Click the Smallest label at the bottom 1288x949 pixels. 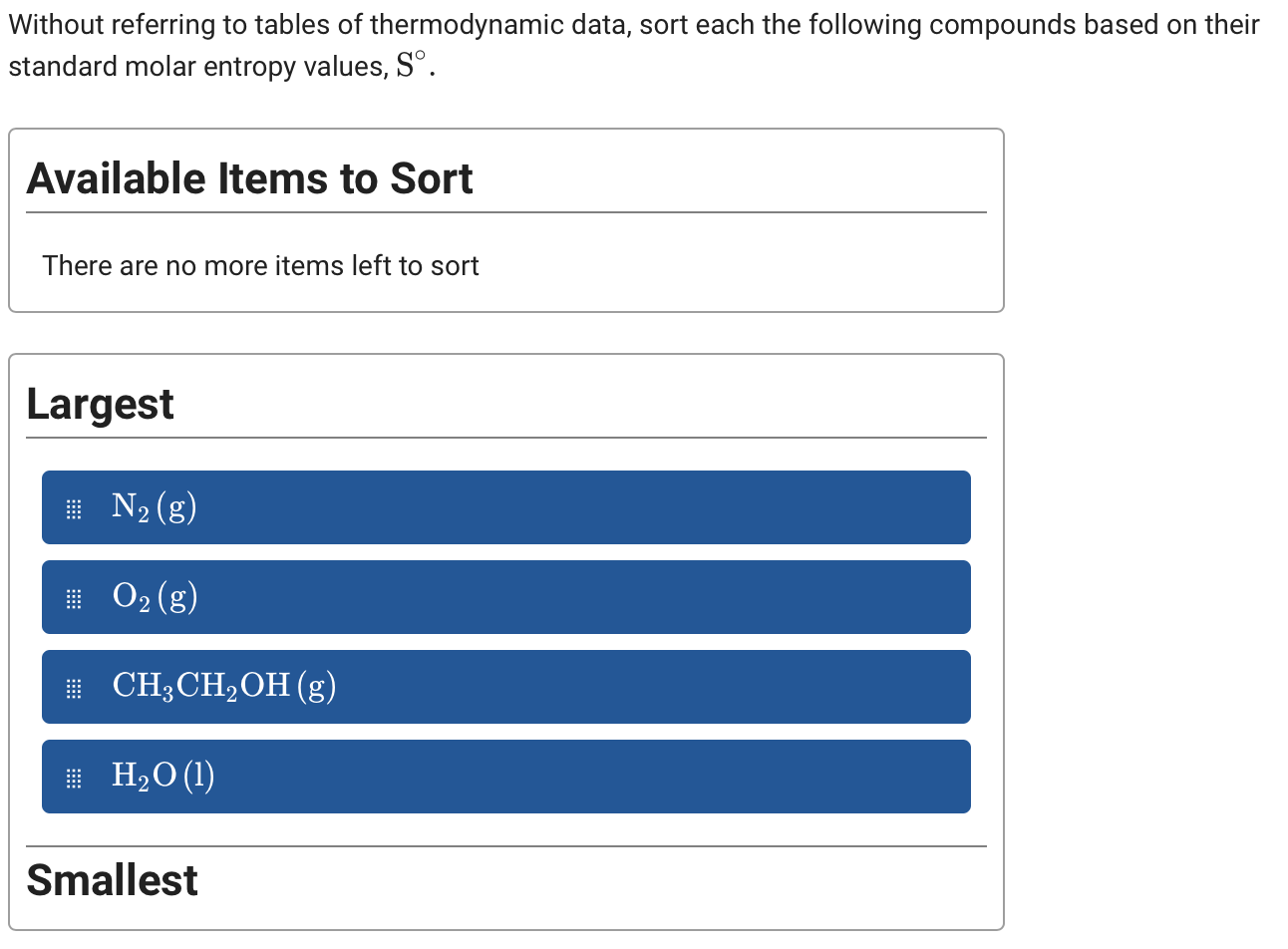pos(112,880)
